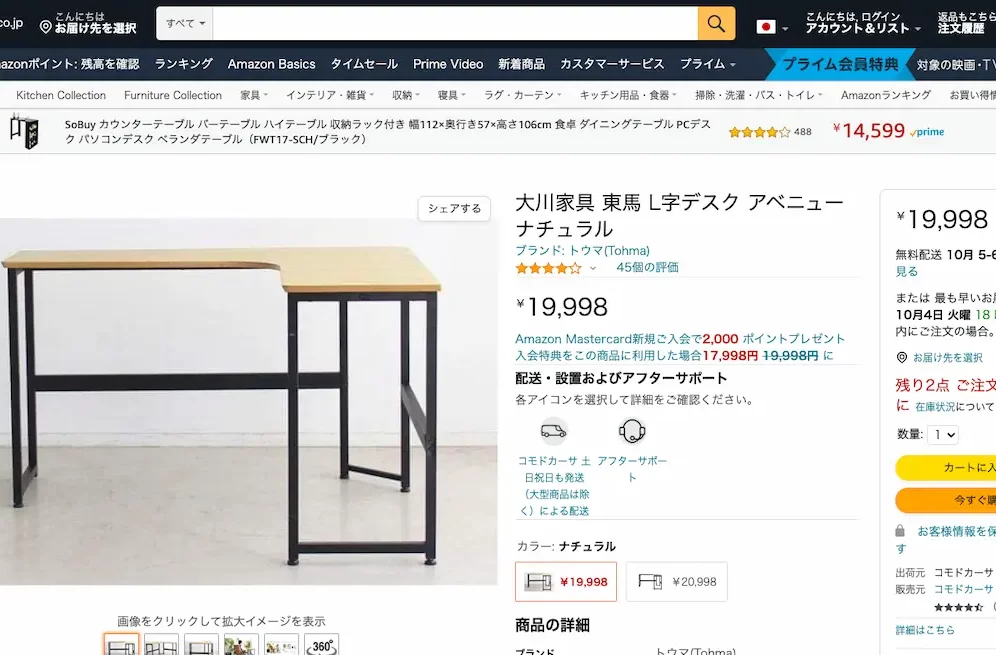The image size is (996, 655).
Task: Open the quantity 数量 dropdown
Action: (x=943, y=435)
